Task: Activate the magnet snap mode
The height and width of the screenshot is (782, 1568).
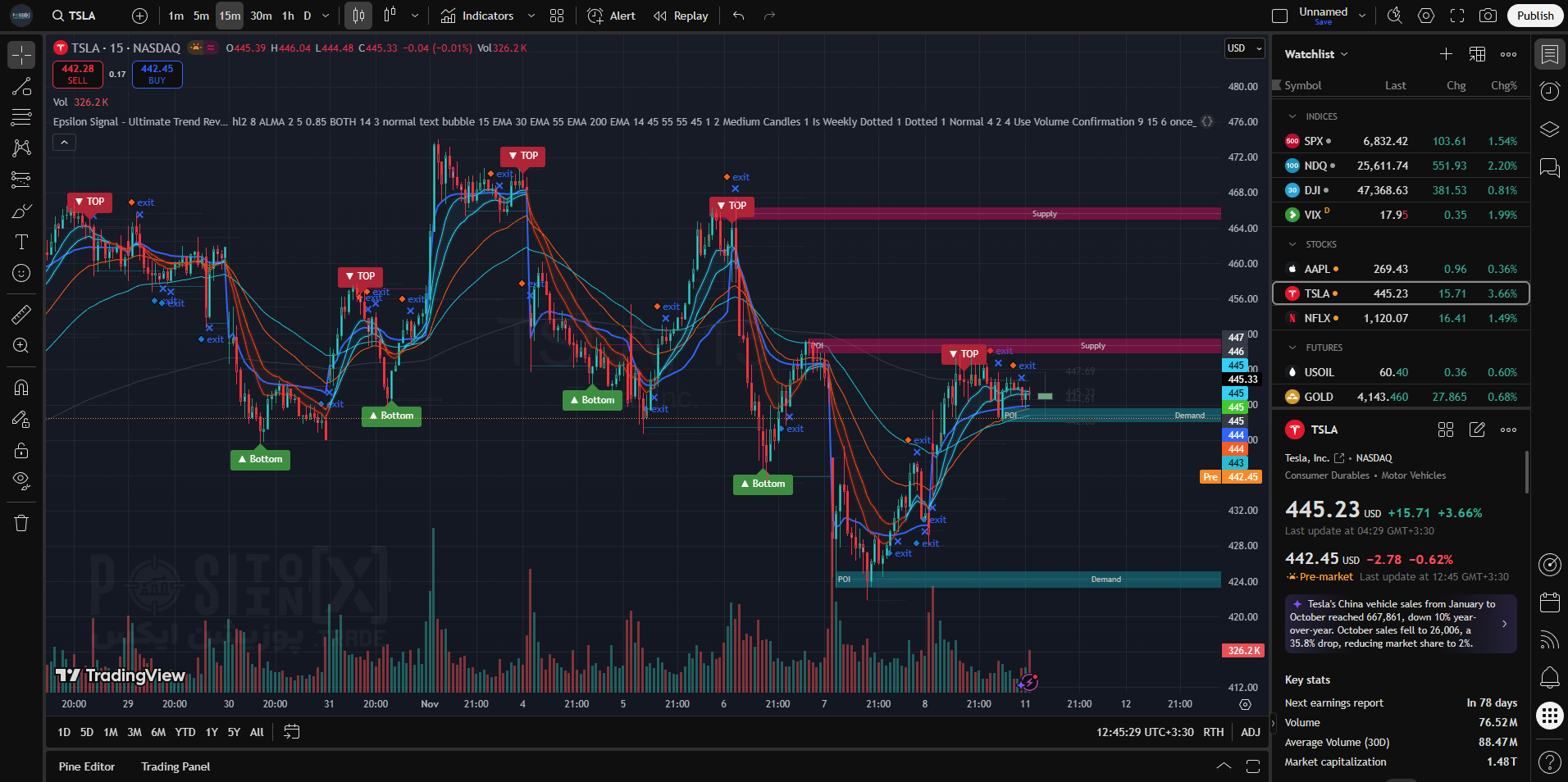Action: 21,388
